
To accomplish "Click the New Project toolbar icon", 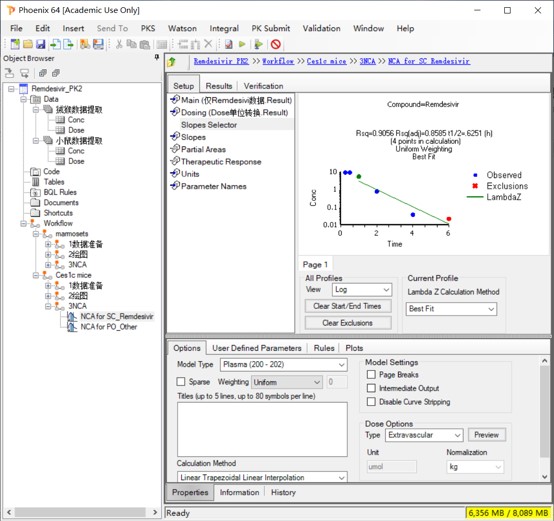I will point(15,44).
